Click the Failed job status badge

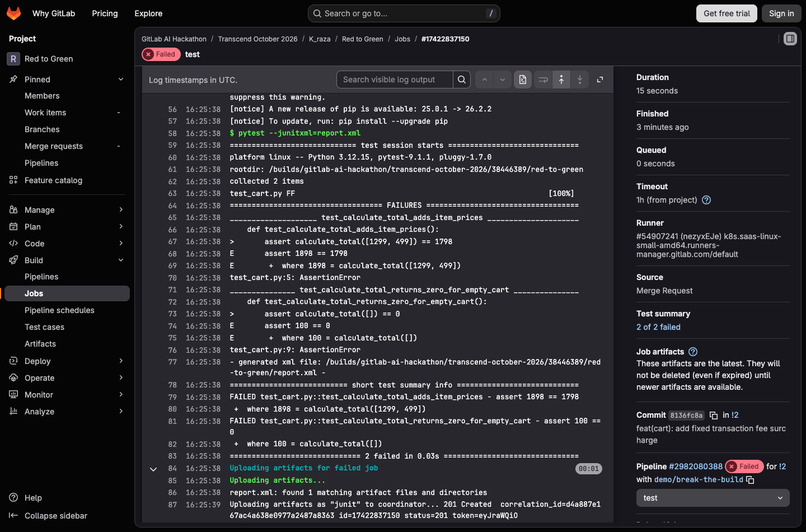pos(161,54)
